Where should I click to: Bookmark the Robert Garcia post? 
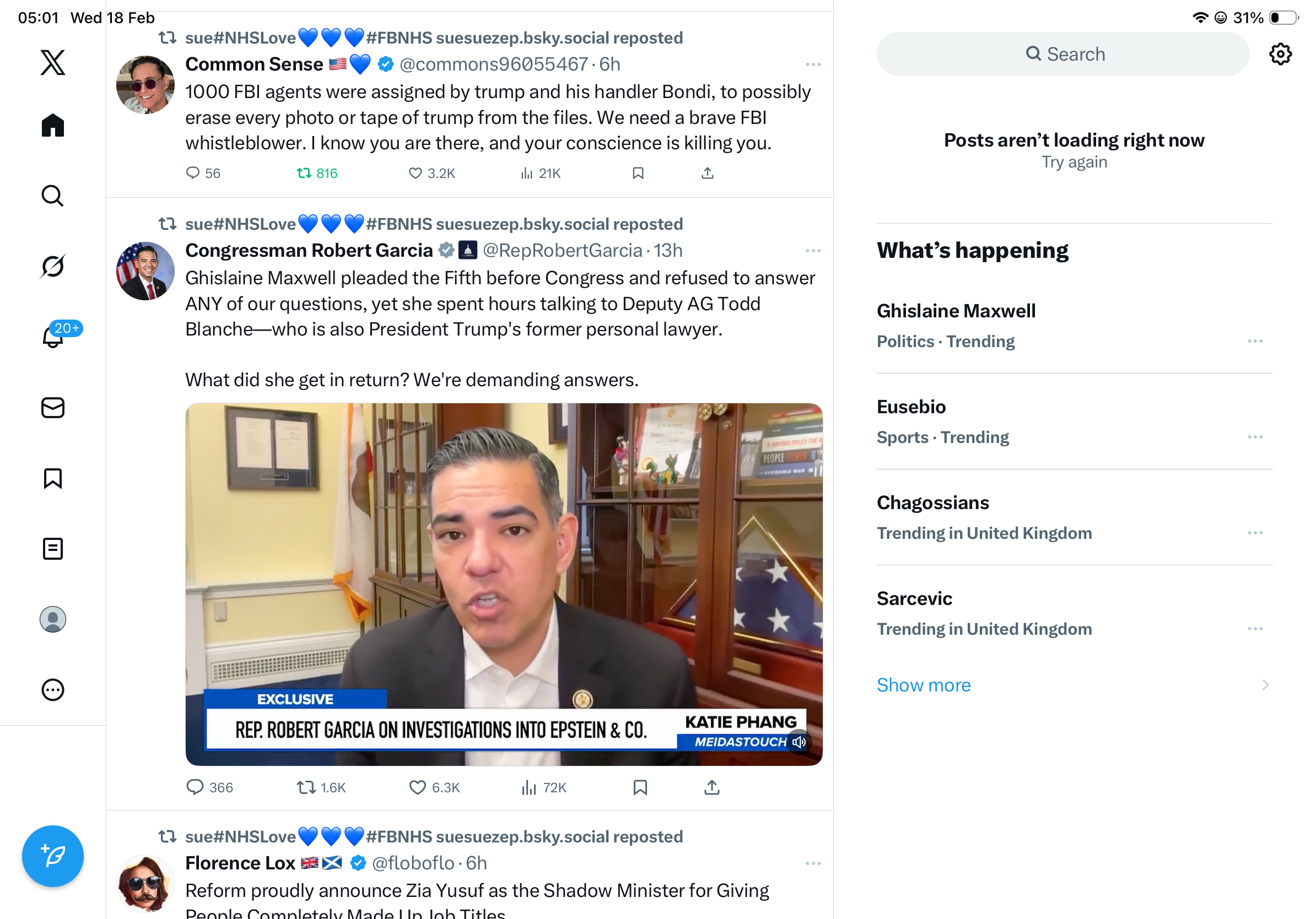pyautogui.click(x=640, y=787)
